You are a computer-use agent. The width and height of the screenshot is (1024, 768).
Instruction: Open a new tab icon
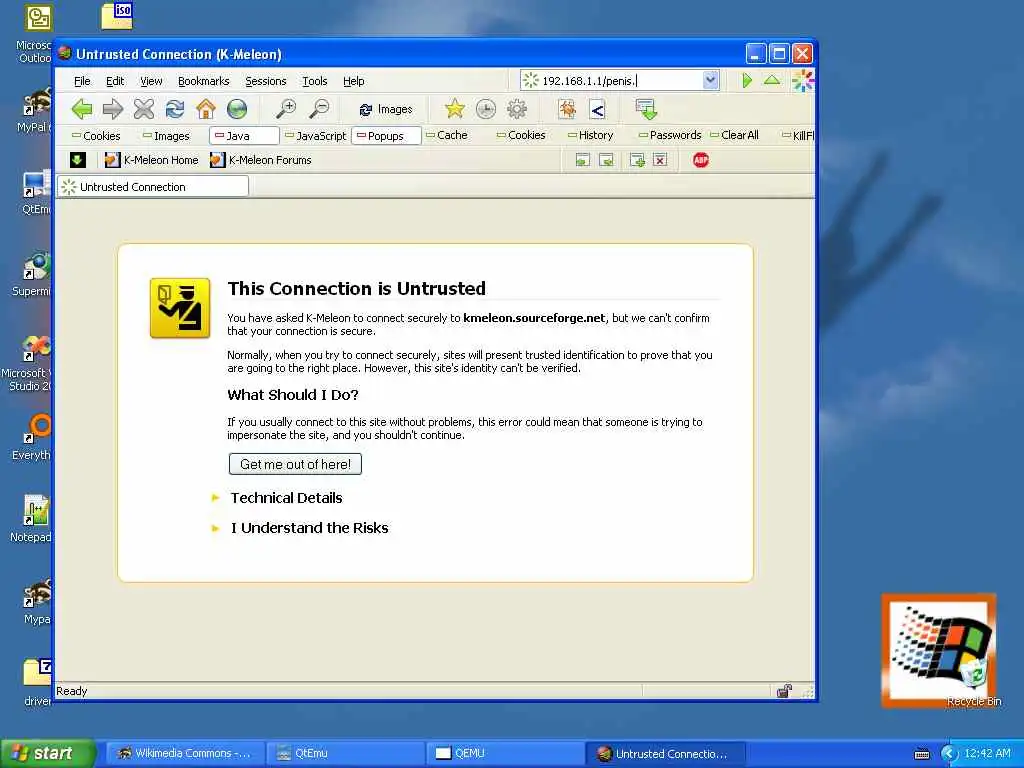pos(637,160)
